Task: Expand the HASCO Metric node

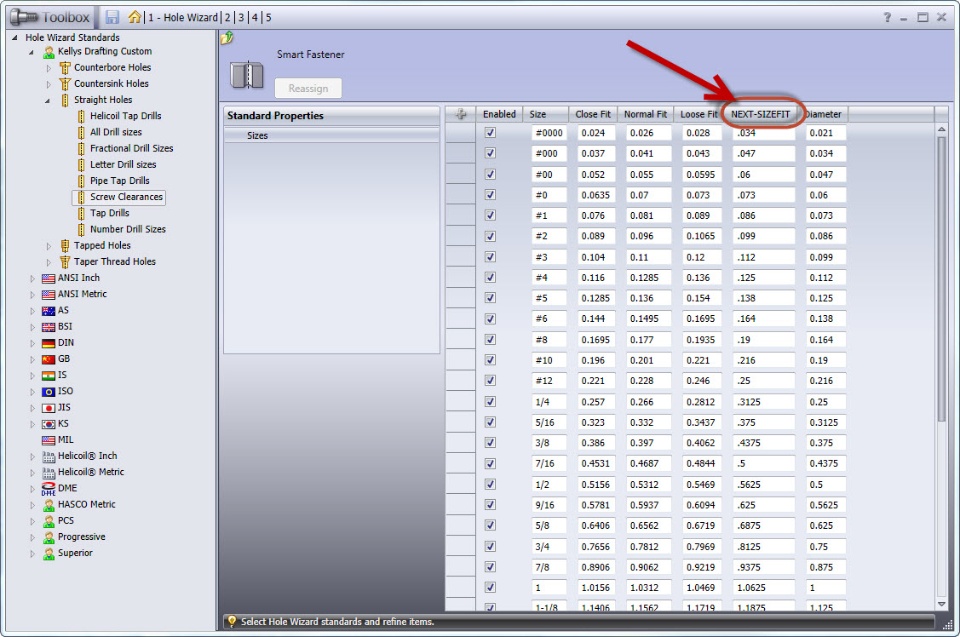Action: (x=32, y=505)
